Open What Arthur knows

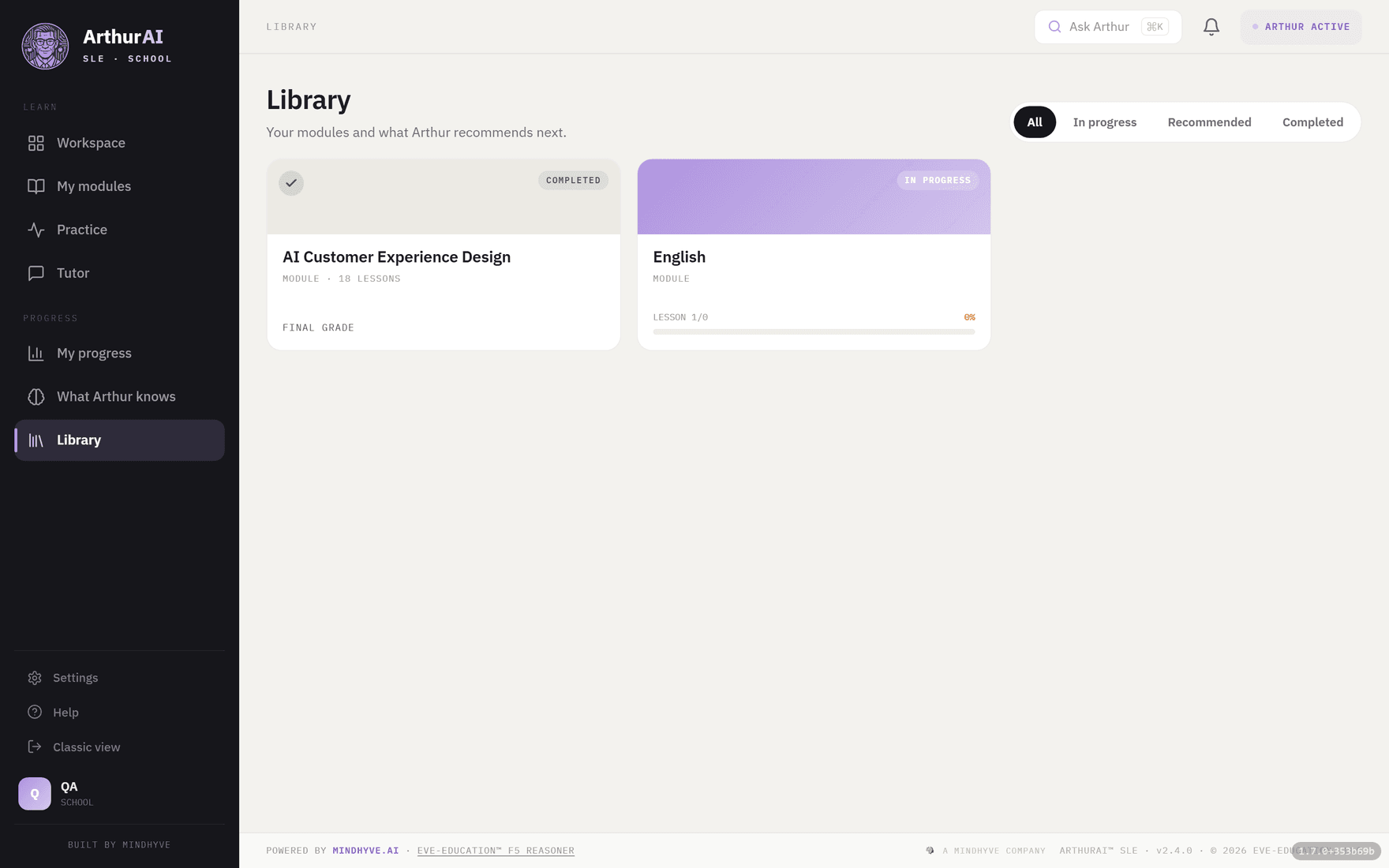tap(120, 397)
